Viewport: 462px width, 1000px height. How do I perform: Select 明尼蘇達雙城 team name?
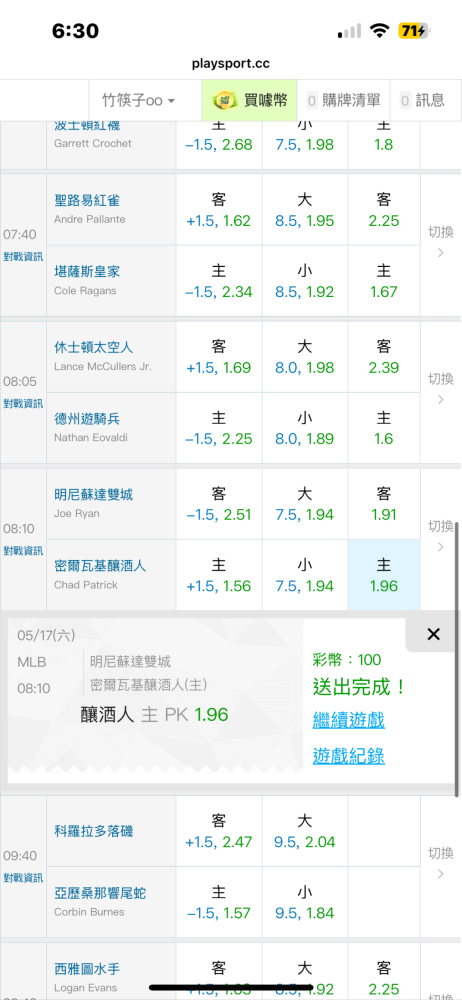coord(93,494)
